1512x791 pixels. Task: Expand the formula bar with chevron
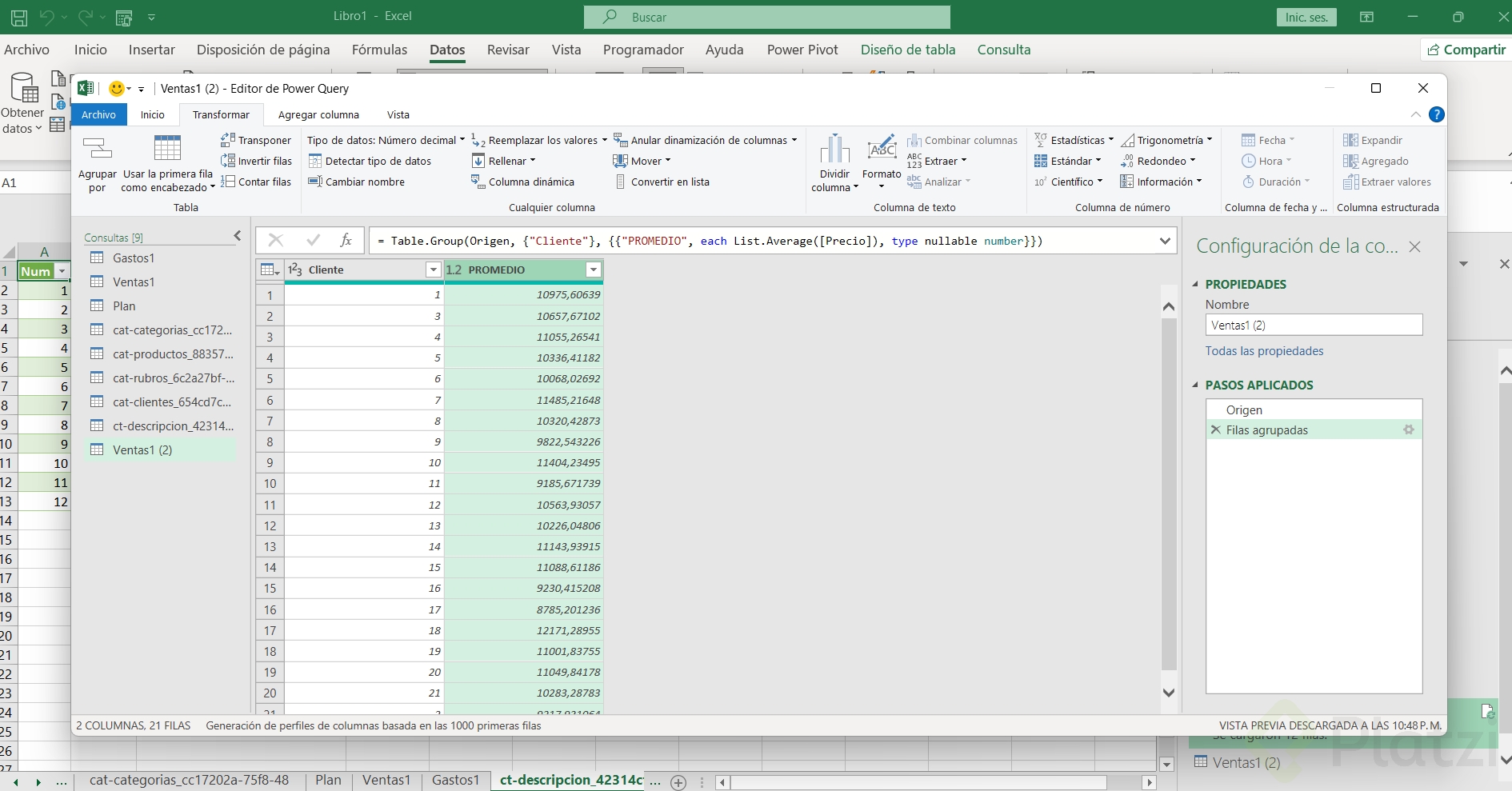click(x=1165, y=241)
